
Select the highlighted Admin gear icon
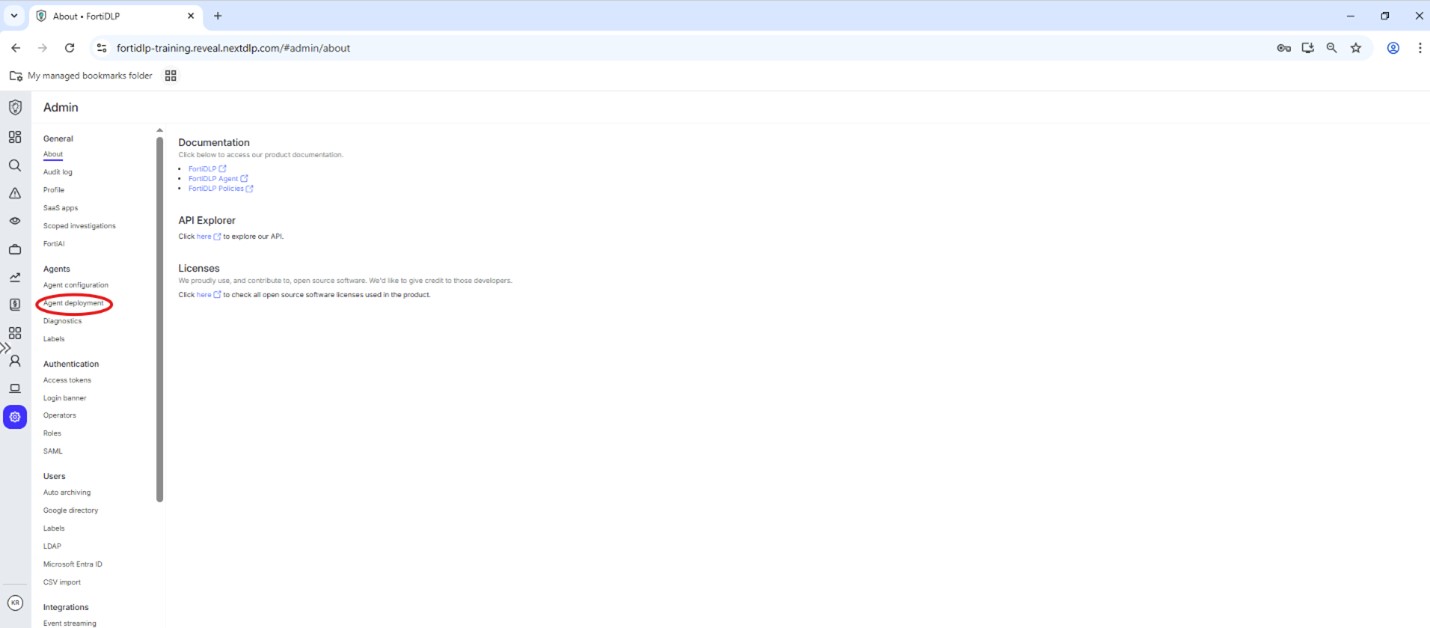15,417
